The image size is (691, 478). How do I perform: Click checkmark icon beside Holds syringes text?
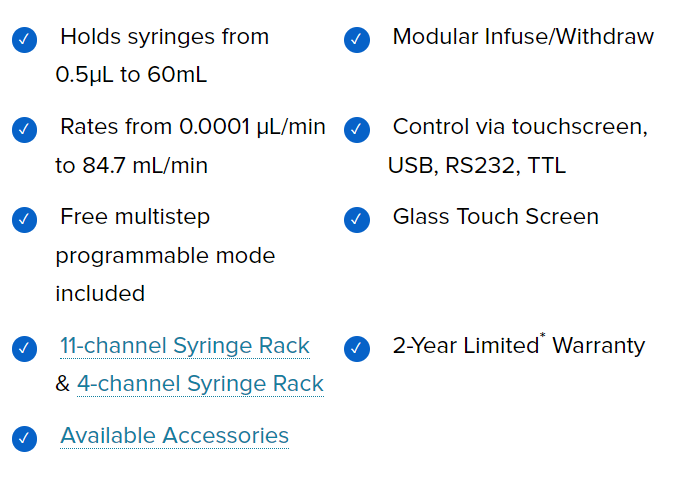pos(24,40)
